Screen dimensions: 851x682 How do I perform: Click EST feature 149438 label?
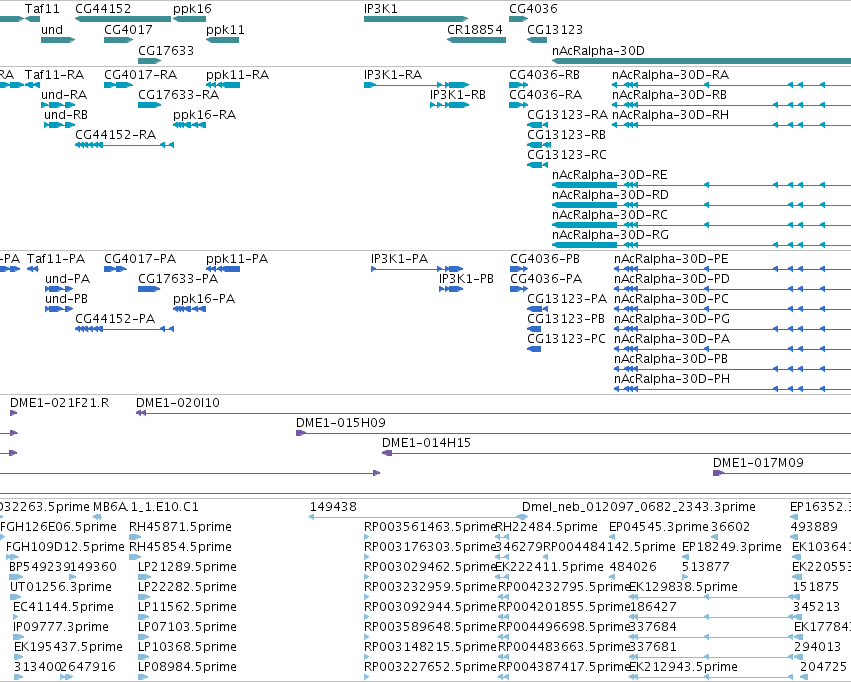tap(333, 507)
